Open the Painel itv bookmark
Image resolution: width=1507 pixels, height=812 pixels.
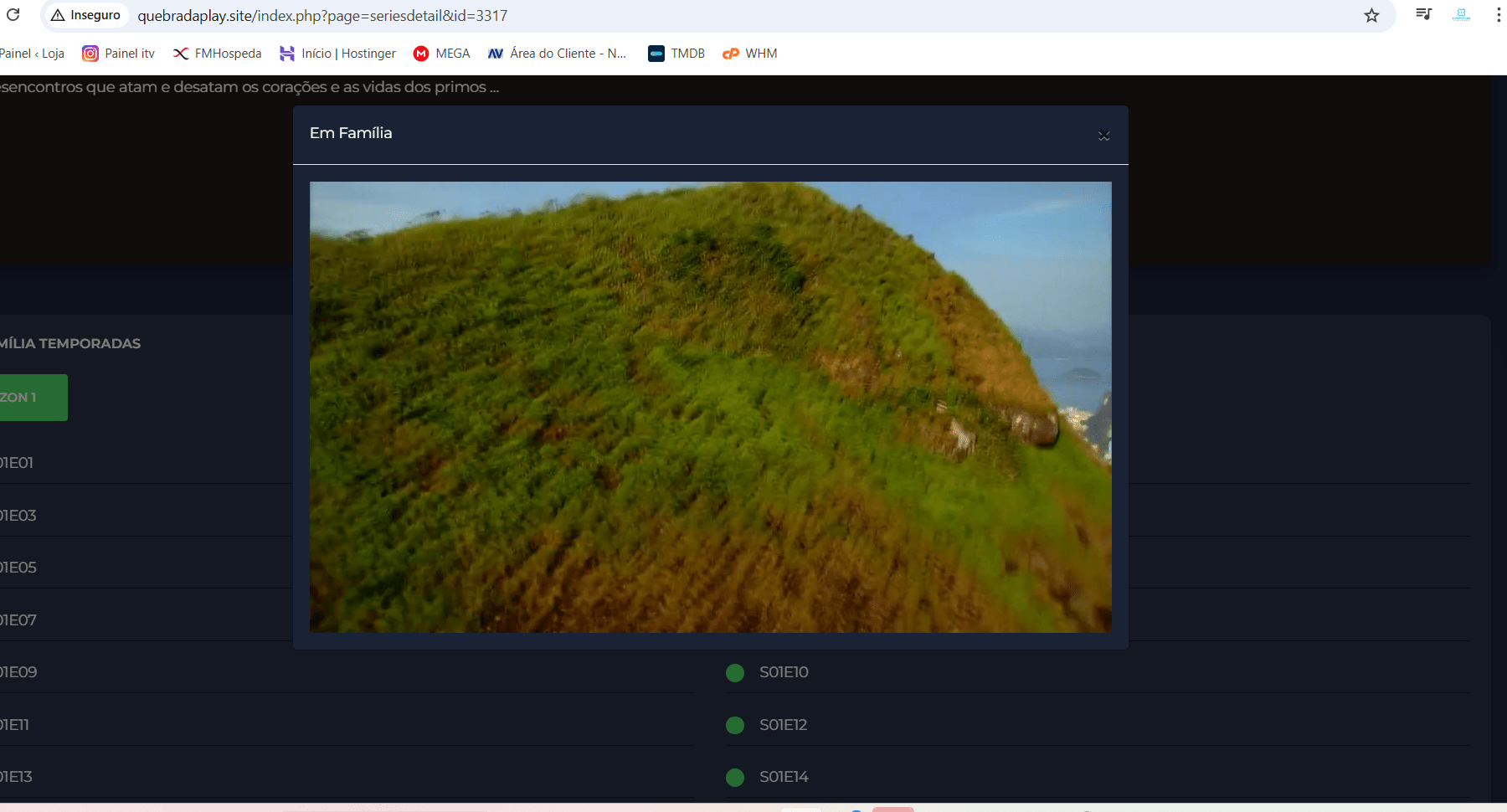(x=118, y=54)
